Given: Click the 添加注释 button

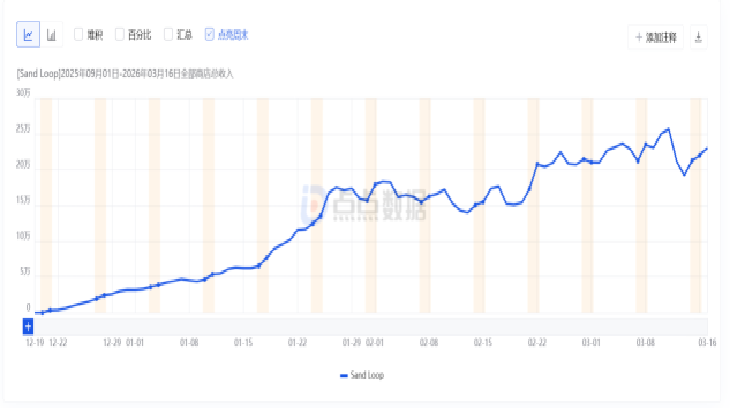Looking at the screenshot, I should click(656, 37).
